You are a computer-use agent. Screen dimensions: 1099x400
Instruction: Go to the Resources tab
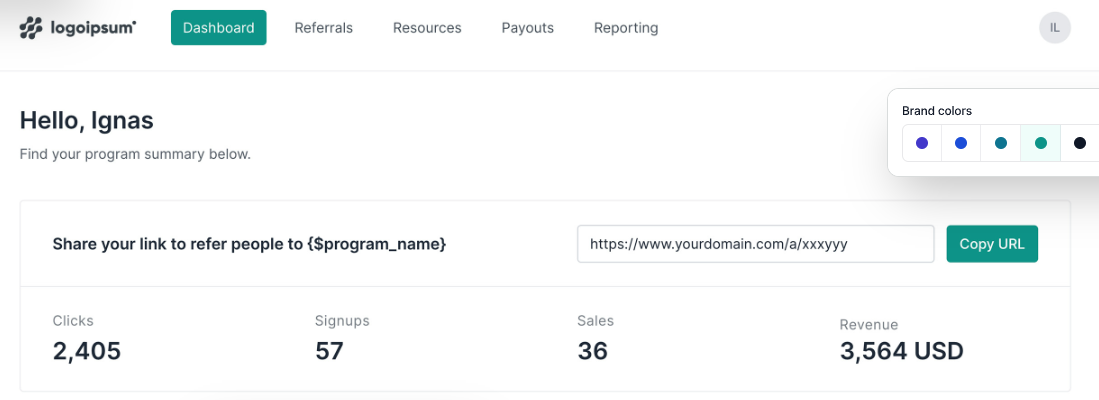point(427,28)
